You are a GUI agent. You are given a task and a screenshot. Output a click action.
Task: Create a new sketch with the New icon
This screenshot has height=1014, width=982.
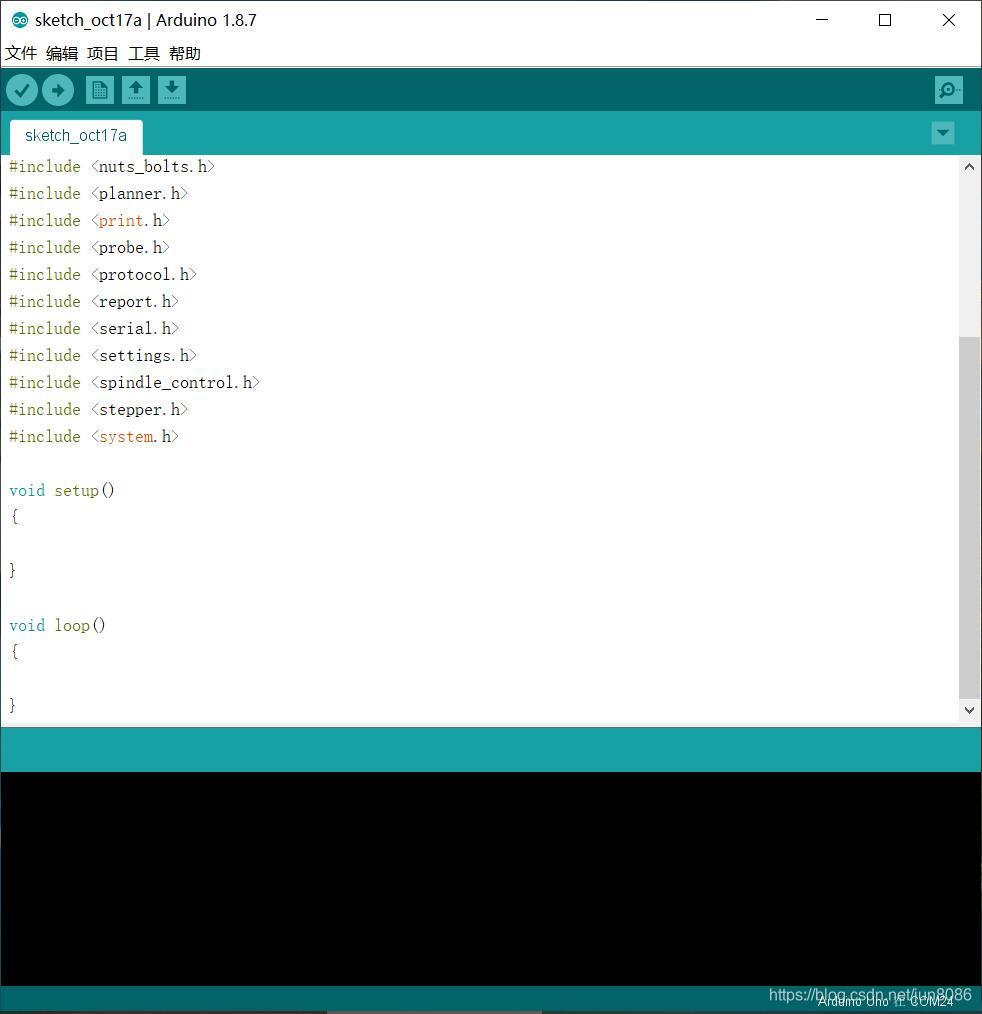pos(100,90)
